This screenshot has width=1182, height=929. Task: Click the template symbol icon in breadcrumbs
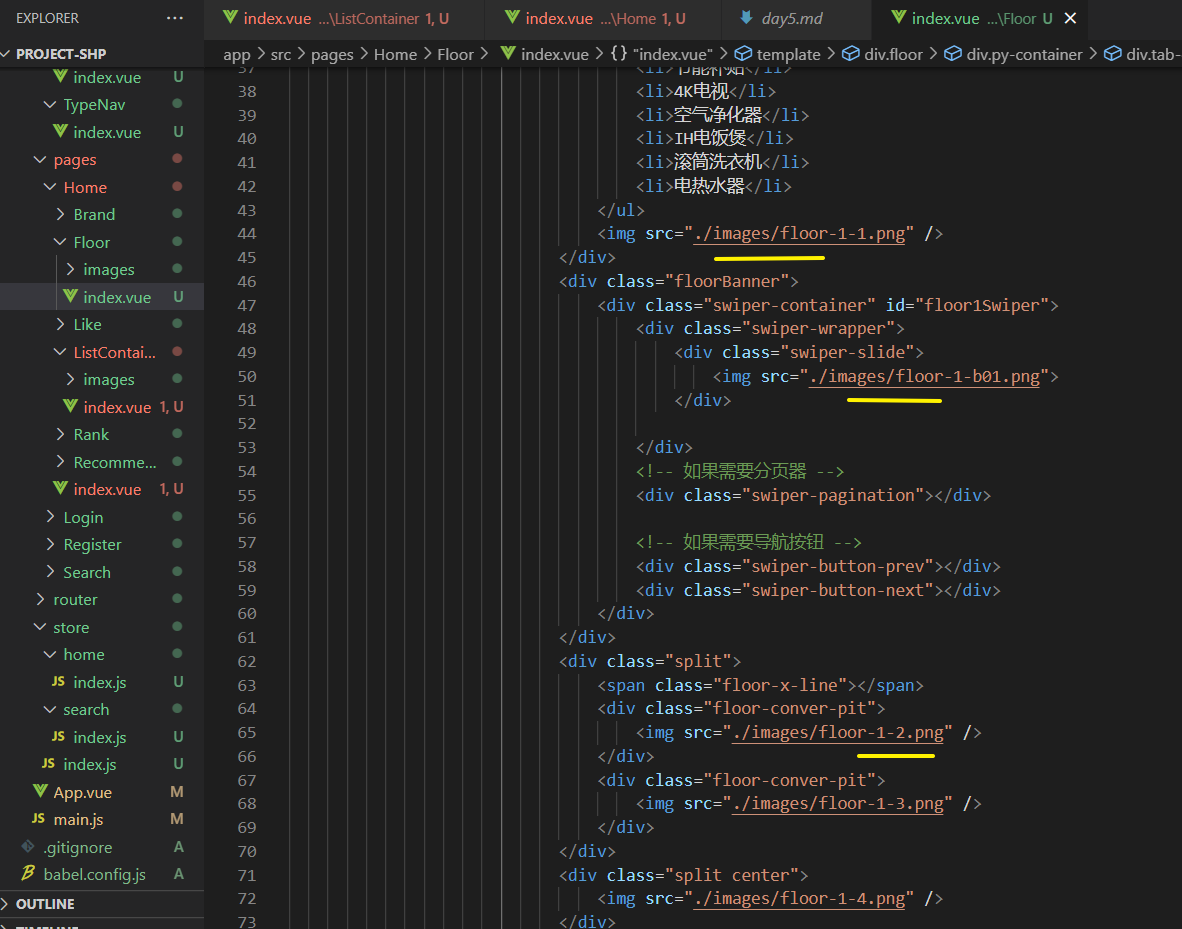(x=744, y=54)
